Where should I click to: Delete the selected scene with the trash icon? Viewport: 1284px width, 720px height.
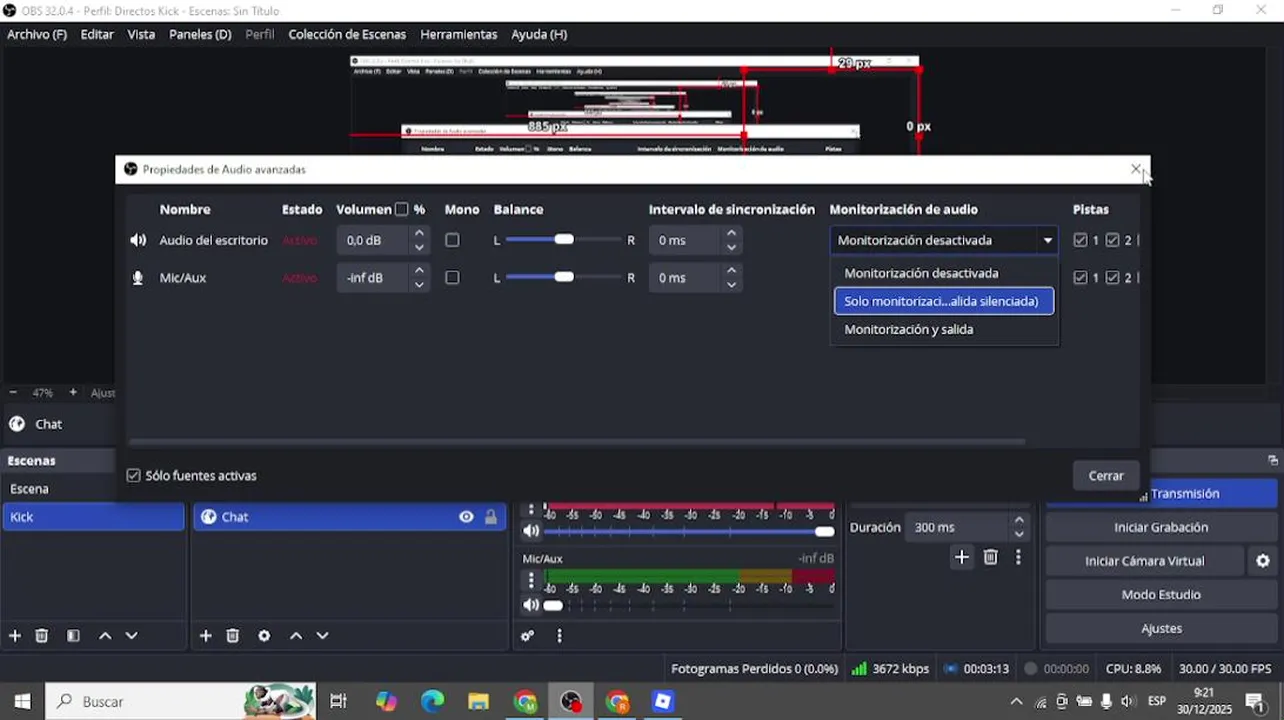[42, 636]
